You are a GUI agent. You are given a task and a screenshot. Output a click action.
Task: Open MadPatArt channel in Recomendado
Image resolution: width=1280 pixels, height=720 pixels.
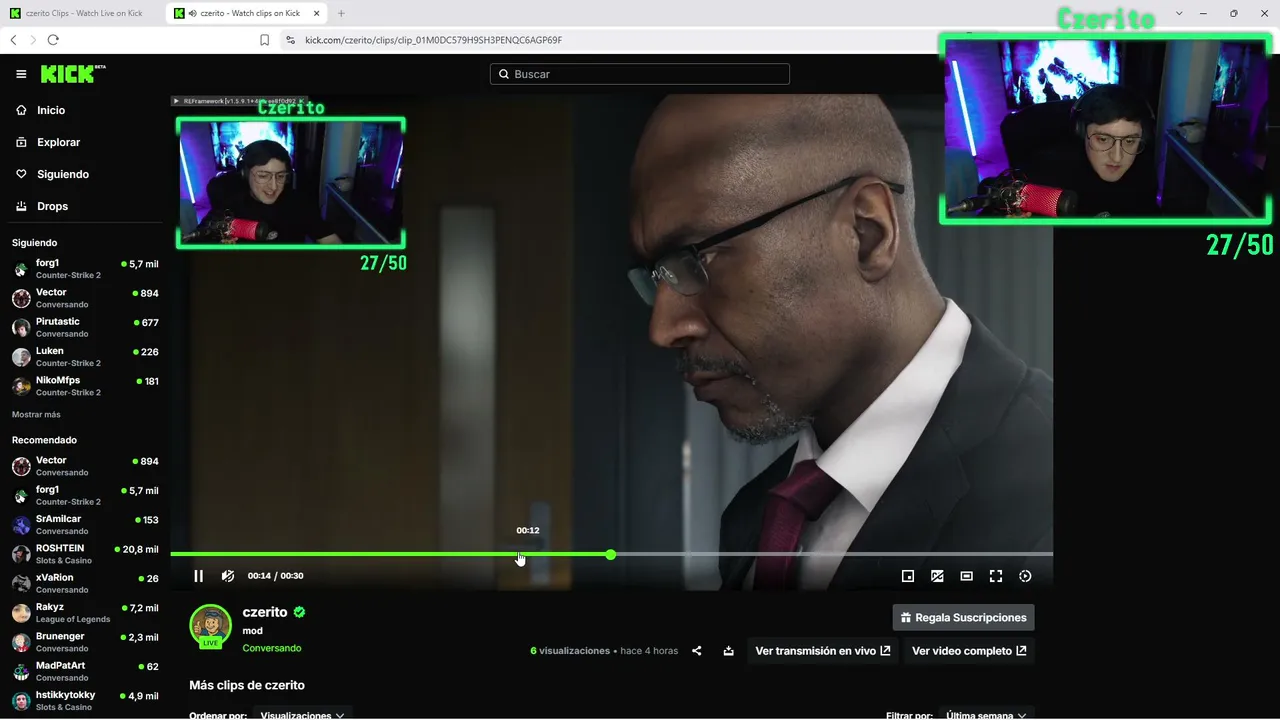85,671
